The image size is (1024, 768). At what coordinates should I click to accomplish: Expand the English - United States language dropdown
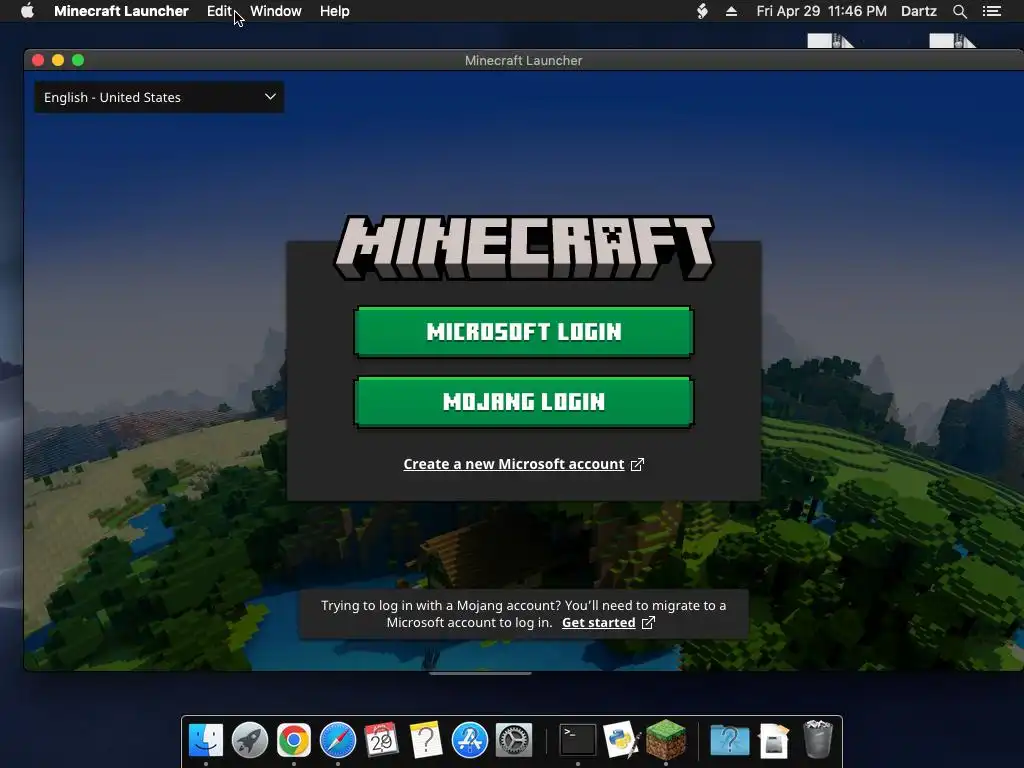click(159, 97)
